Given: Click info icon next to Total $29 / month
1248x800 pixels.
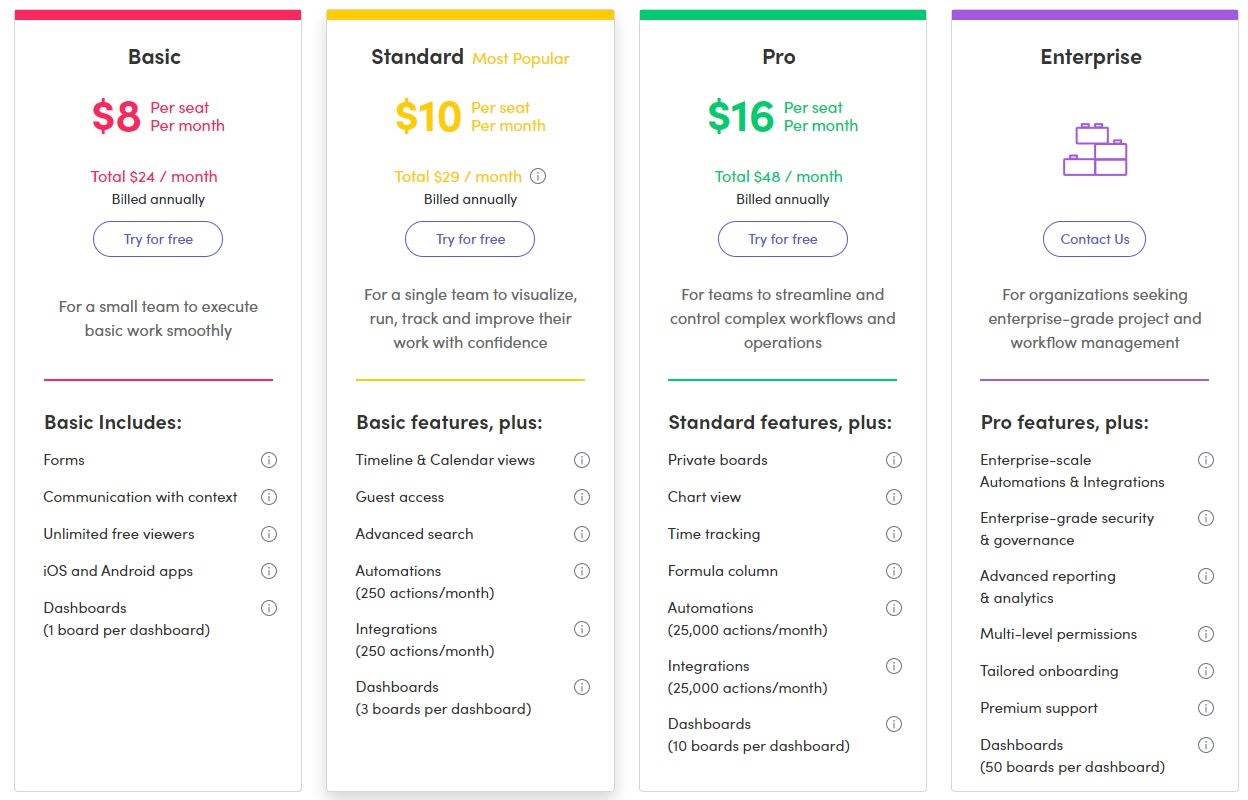Looking at the screenshot, I should [538, 176].
